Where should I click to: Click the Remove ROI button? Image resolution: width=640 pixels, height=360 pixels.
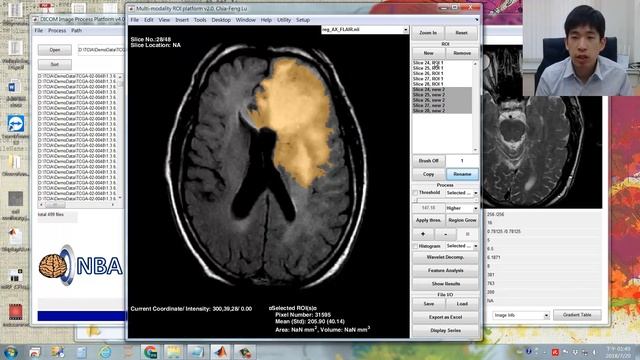click(462, 53)
